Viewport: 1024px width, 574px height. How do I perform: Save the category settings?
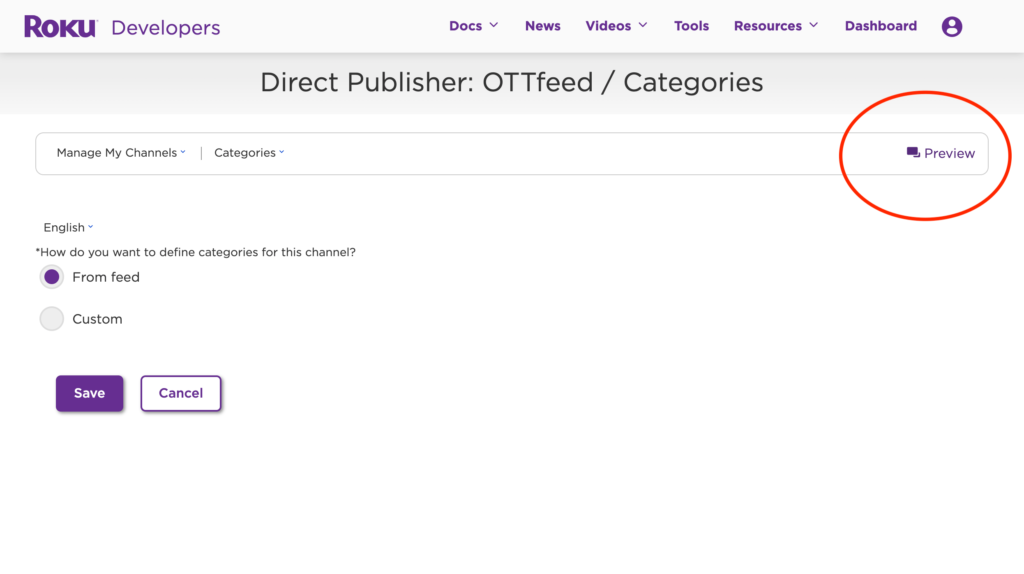point(89,393)
